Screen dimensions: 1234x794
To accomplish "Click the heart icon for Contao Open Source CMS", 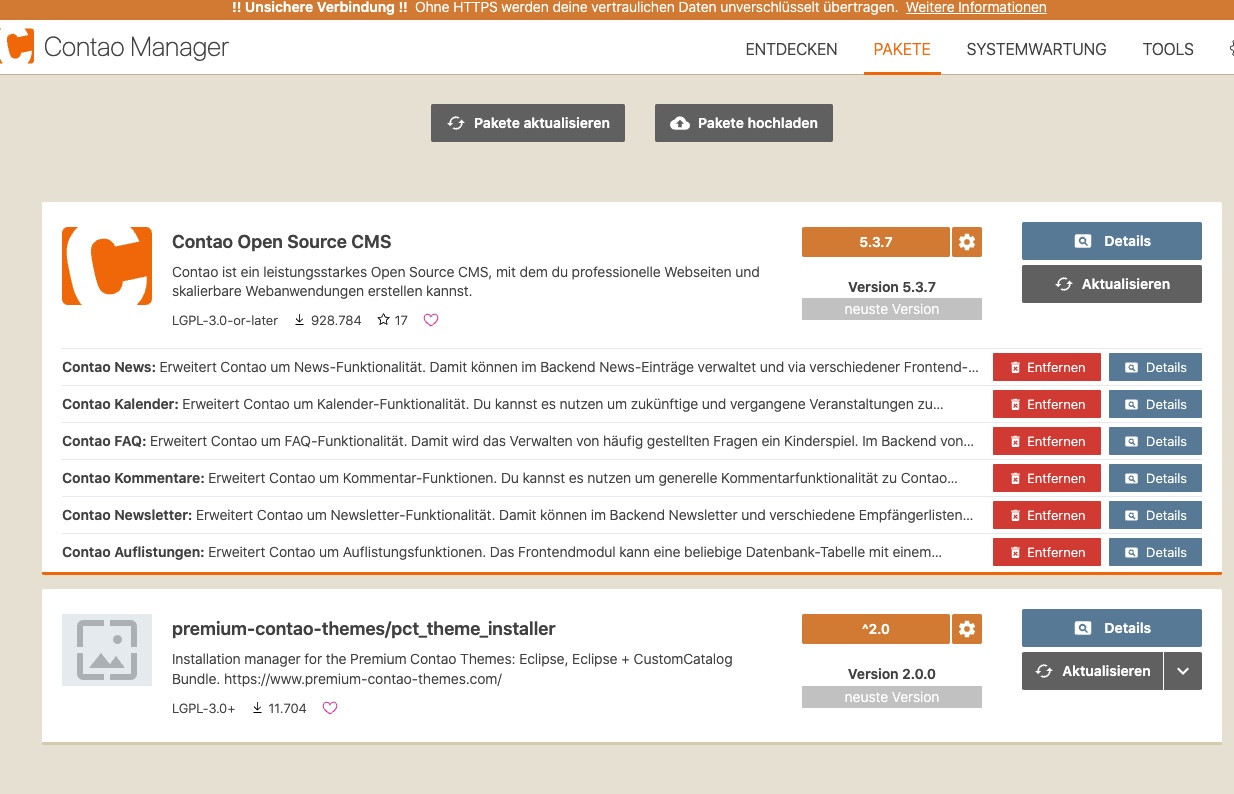I will tap(431, 321).
